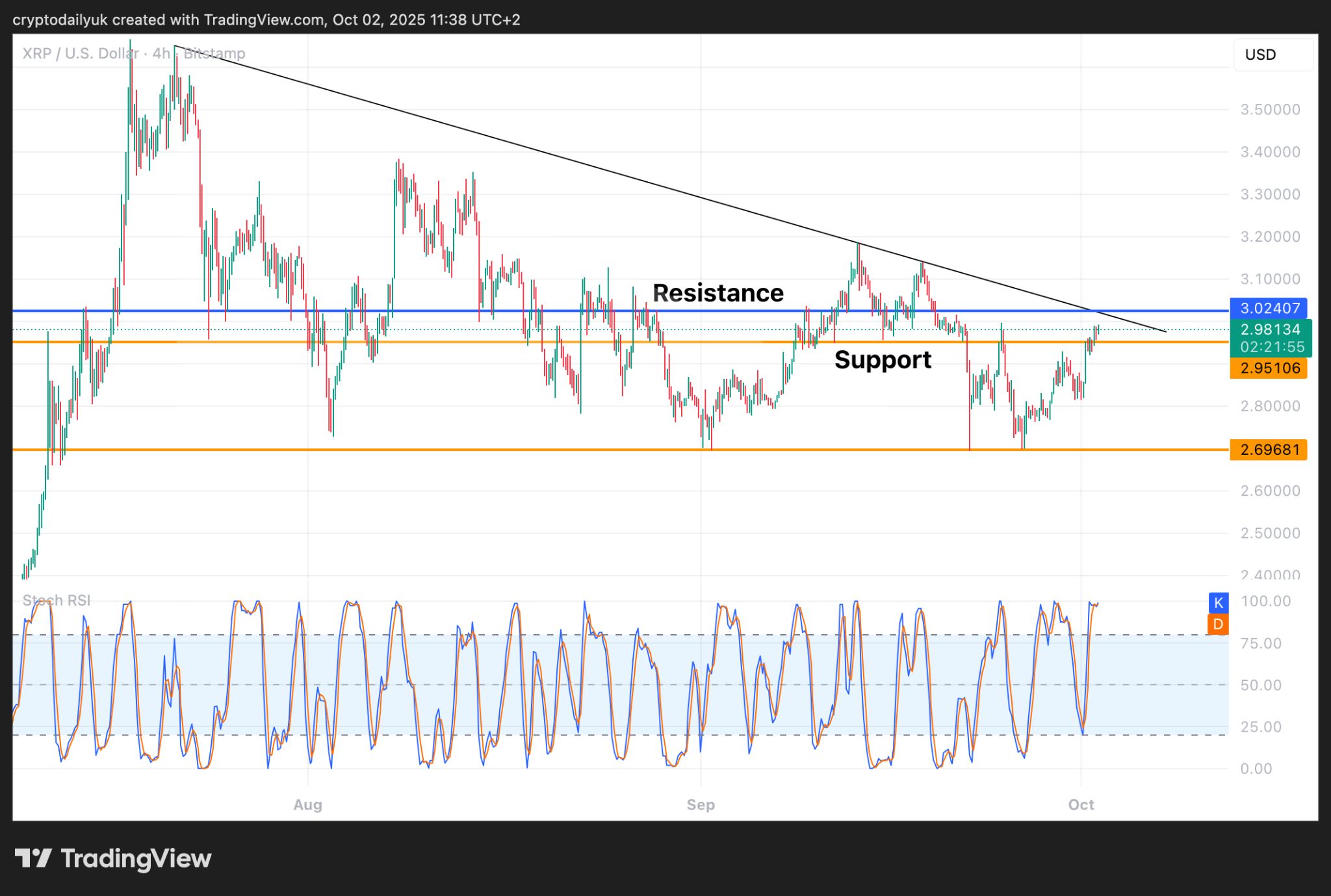Click the orange 2.95106 price label
The image size is (1331, 896).
click(1269, 368)
